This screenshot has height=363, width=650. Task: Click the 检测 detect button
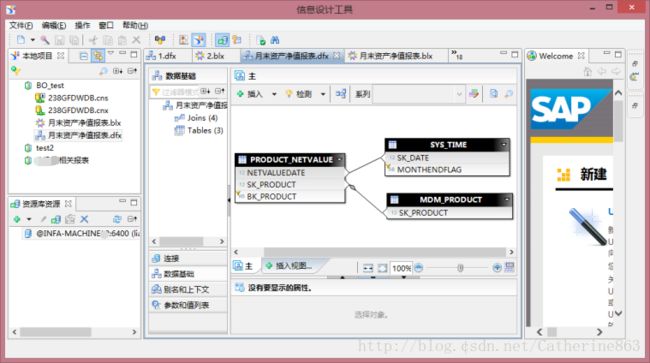point(298,94)
